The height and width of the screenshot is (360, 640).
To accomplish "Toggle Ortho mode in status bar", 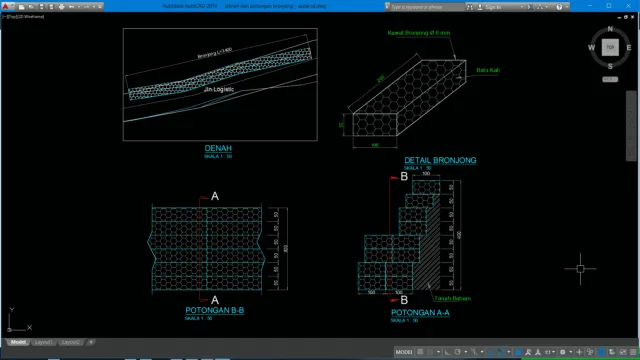I will (448, 352).
